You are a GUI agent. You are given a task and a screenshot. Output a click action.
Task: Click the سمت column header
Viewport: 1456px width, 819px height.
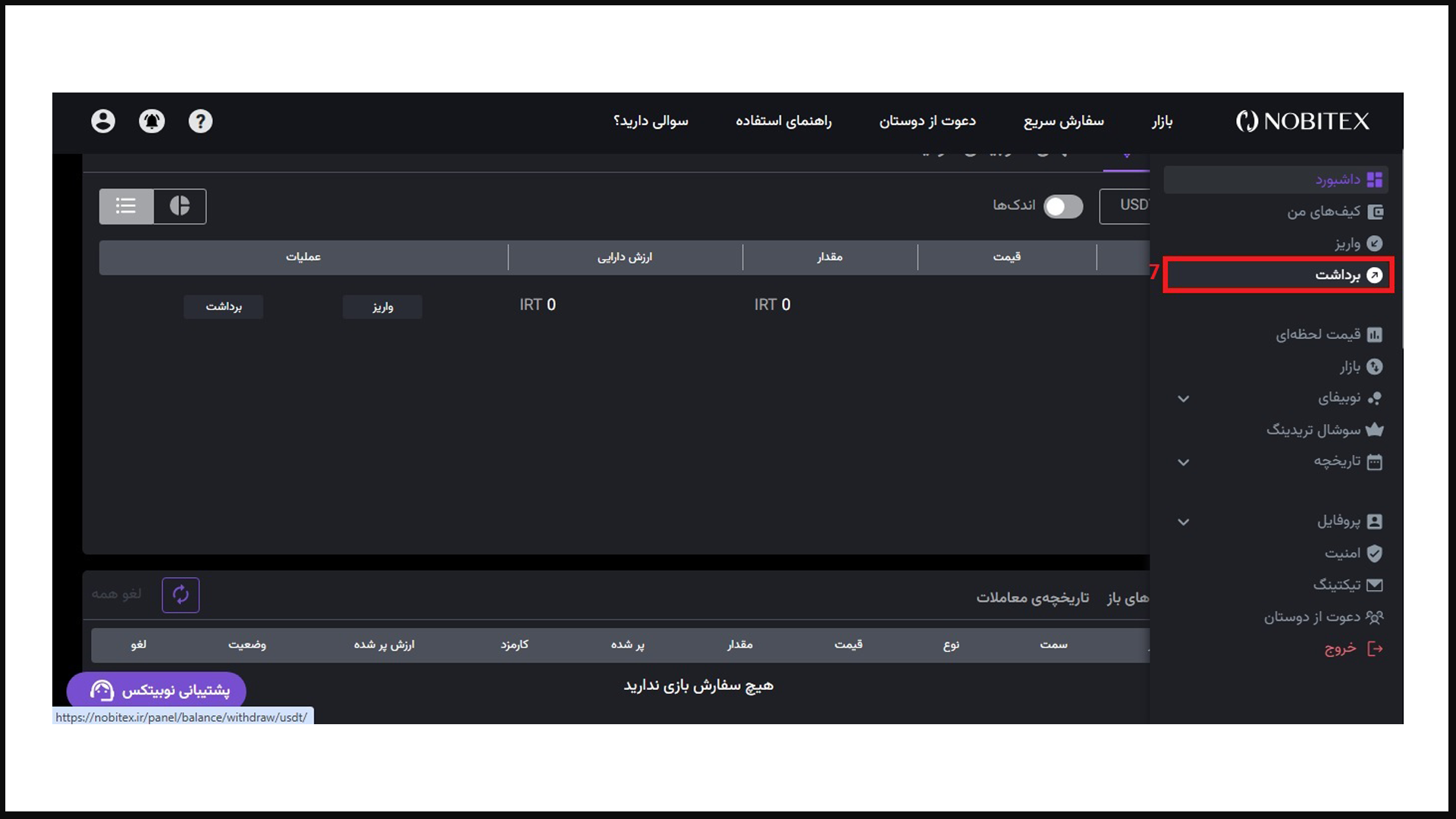click(1053, 645)
